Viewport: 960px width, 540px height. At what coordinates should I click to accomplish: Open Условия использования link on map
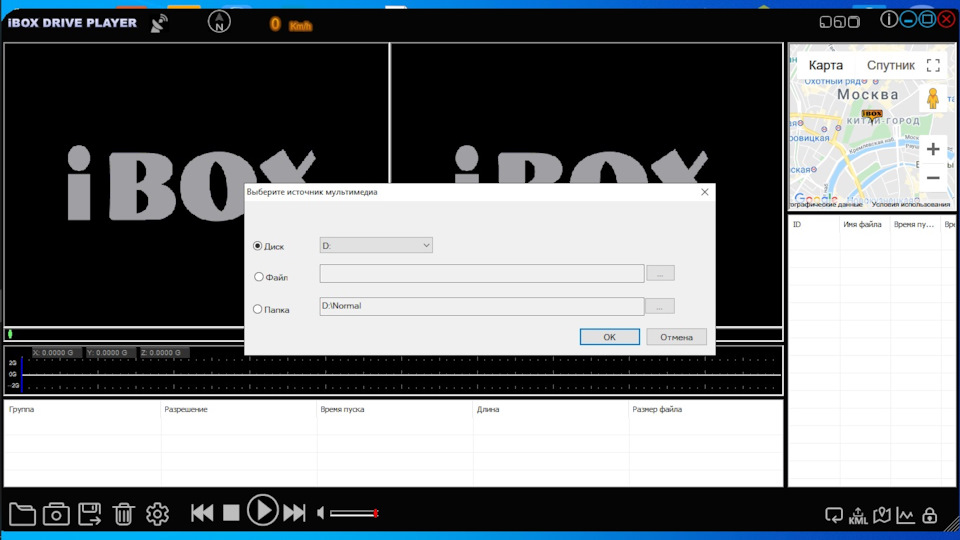coord(910,204)
